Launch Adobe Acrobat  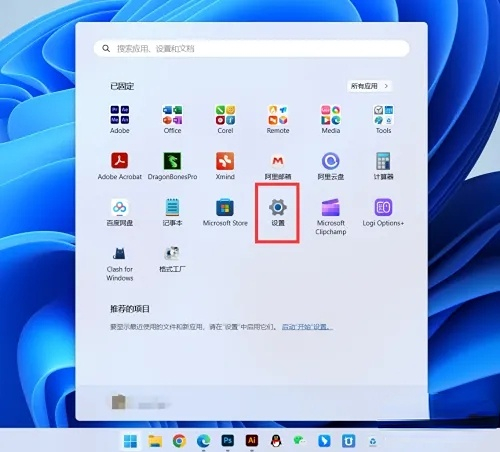point(120,166)
